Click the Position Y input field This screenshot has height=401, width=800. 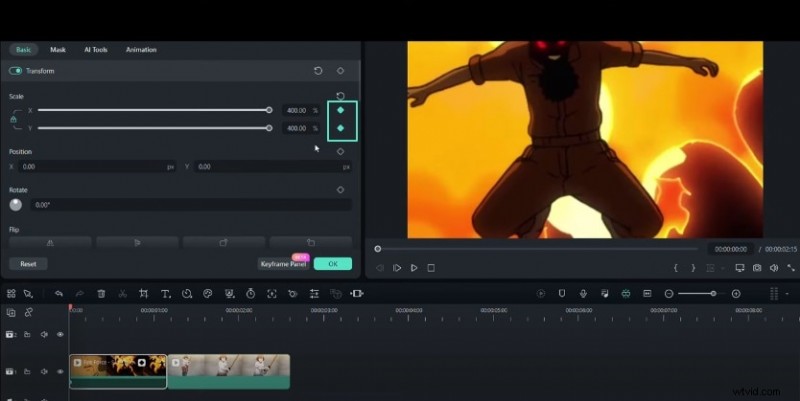[x=272, y=167]
